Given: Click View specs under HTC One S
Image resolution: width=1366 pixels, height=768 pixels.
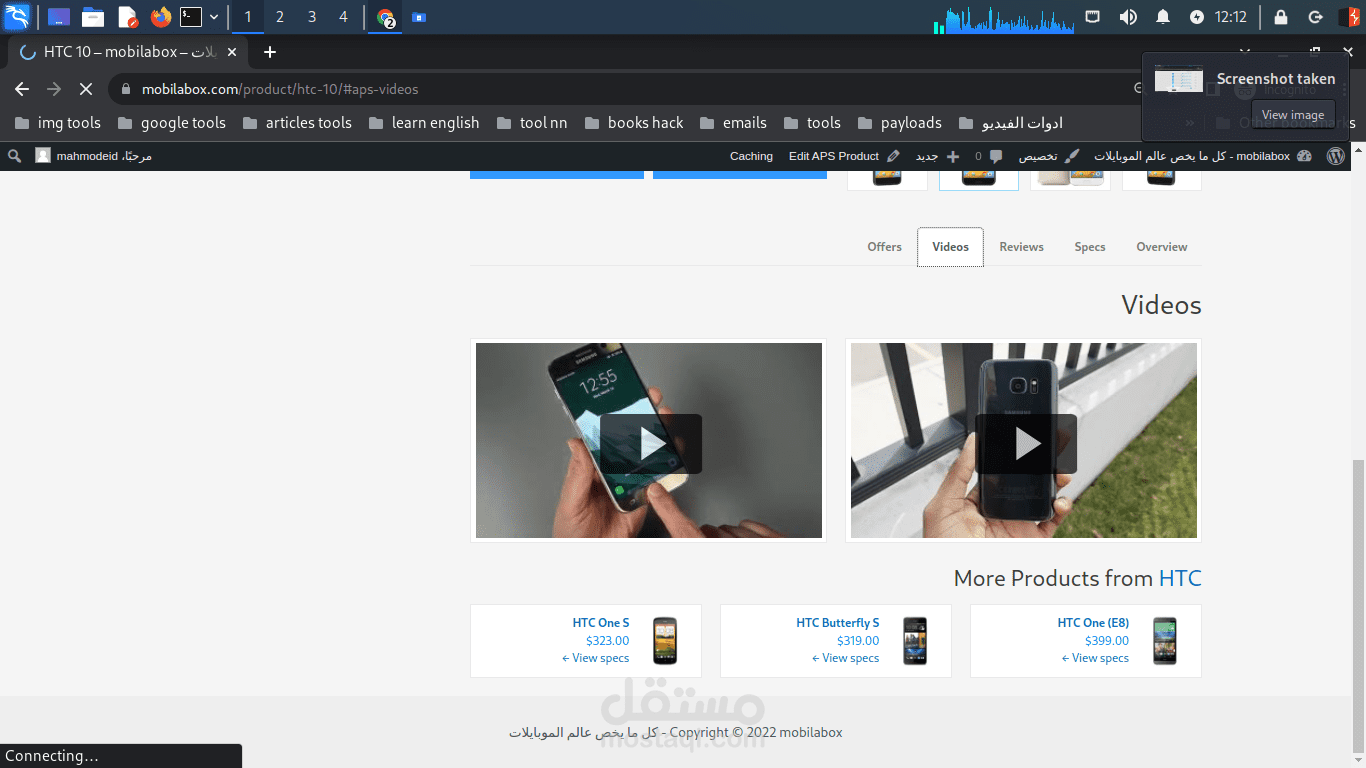Looking at the screenshot, I should pyautogui.click(x=596, y=658).
